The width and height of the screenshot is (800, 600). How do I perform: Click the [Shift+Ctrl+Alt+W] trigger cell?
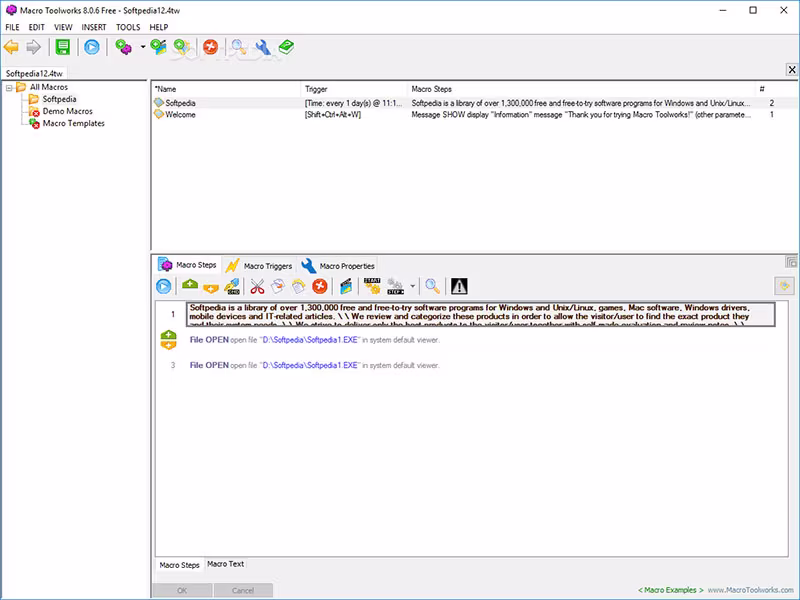point(333,115)
